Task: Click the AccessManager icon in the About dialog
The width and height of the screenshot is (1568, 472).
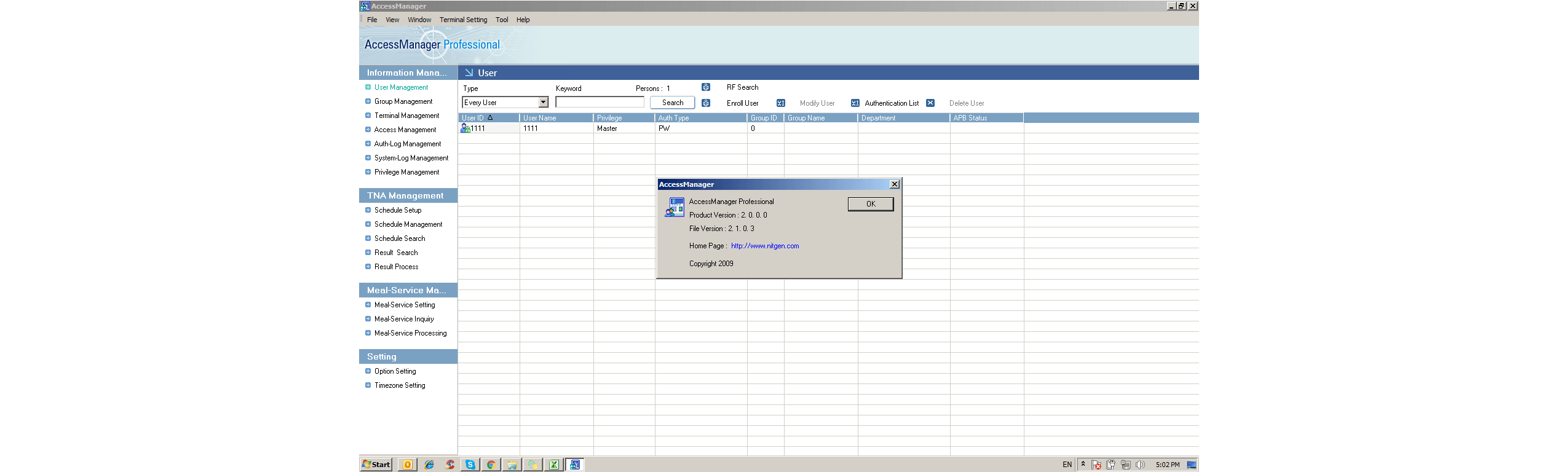Action: click(675, 208)
